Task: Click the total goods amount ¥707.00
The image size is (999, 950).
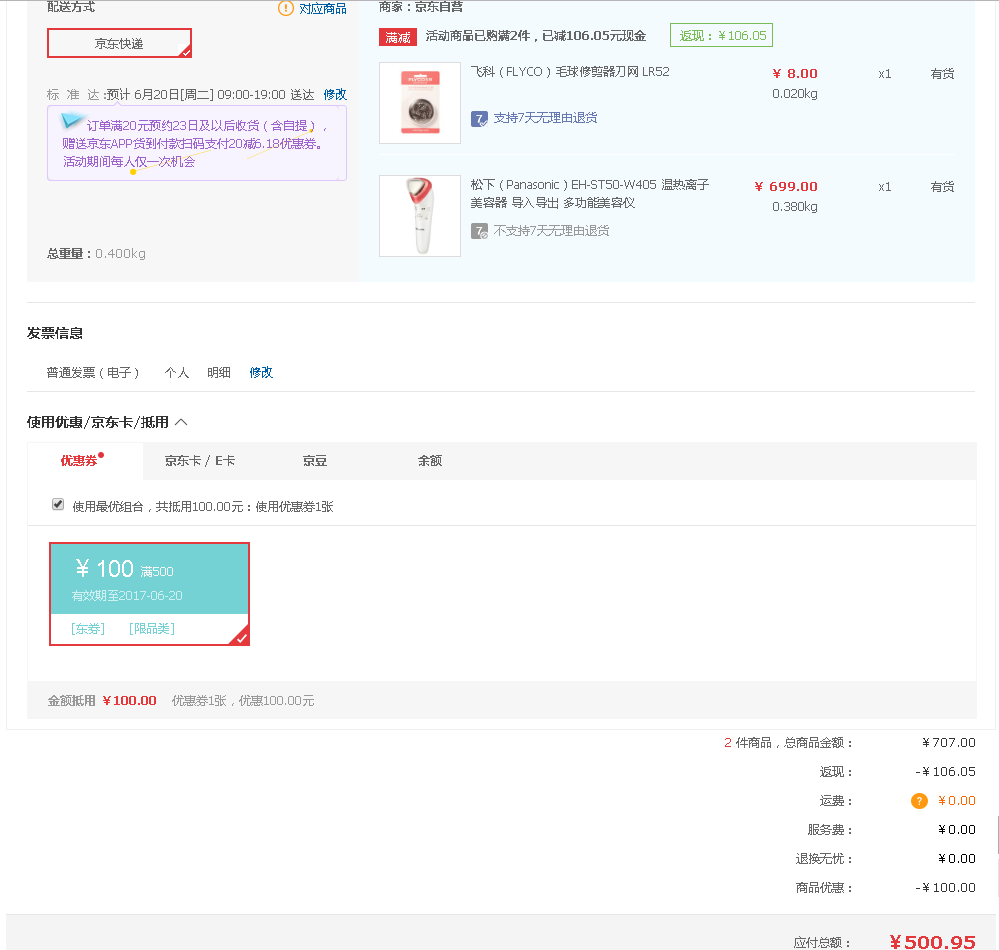Action: click(949, 742)
